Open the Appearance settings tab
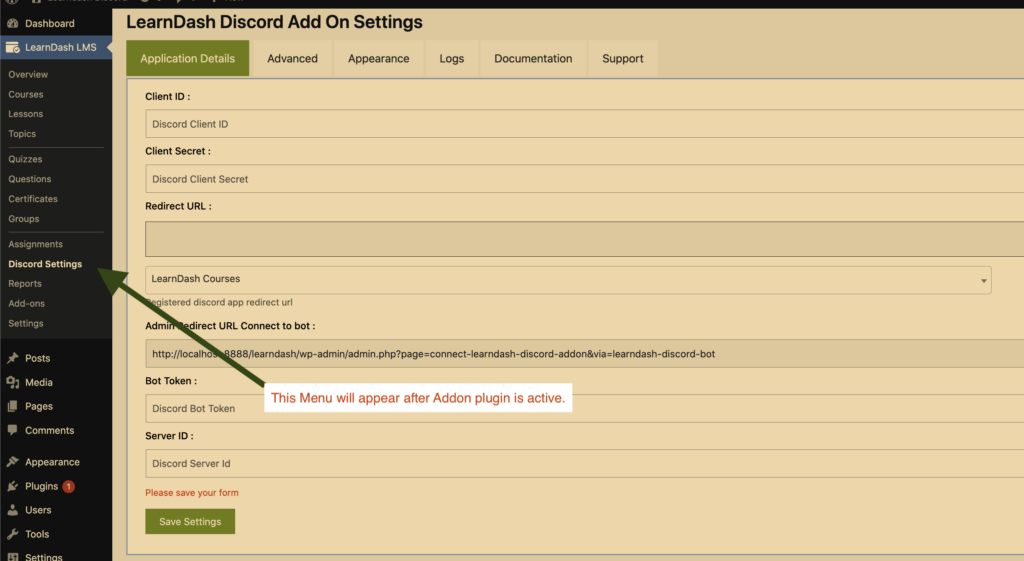Image resolution: width=1024 pixels, height=561 pixels. click(x=378, y=58)
